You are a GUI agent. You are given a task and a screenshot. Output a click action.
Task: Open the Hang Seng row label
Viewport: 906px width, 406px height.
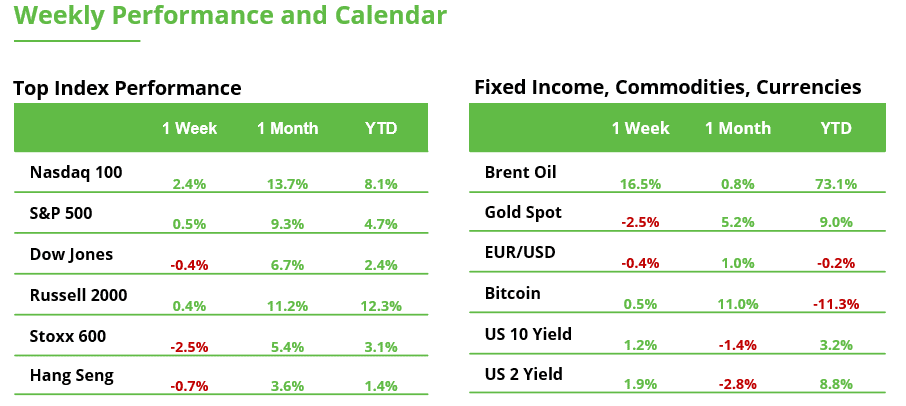click(x=72, y=376)
